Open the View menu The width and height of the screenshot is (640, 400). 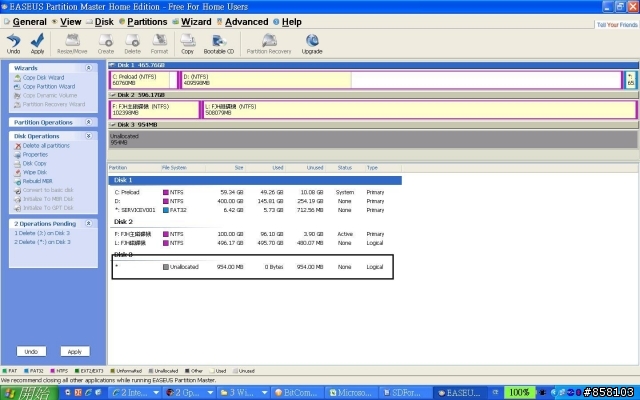tap(67, 22)
